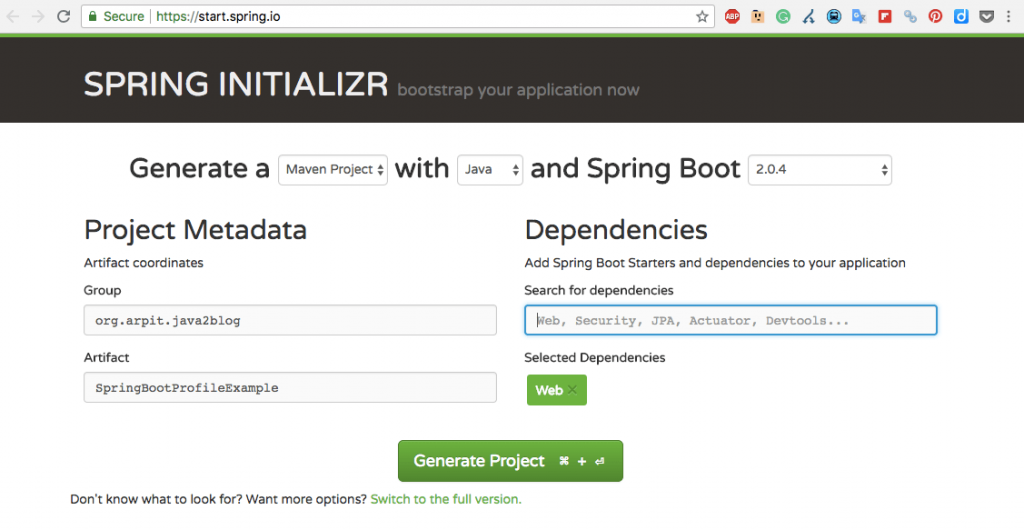Remove the Web dependency tag
Image resolution: width=1024 pixels, height=530 pixels.
coord(573,390)
